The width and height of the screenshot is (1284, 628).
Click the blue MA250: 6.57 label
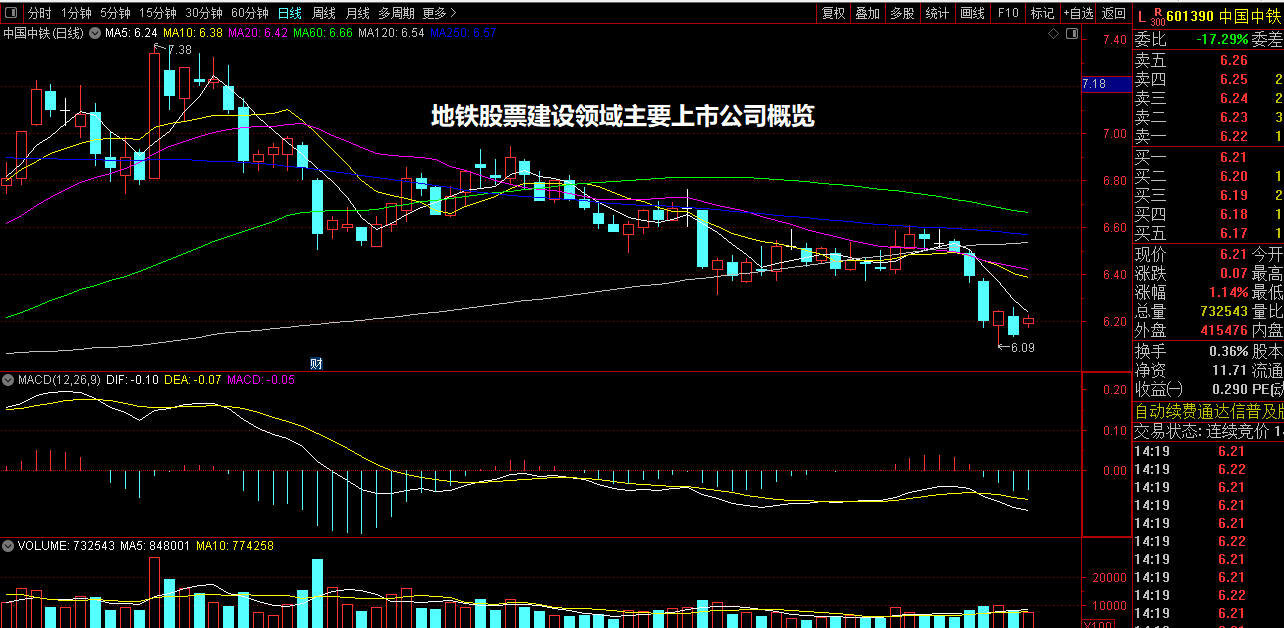[x=463, y=34]
